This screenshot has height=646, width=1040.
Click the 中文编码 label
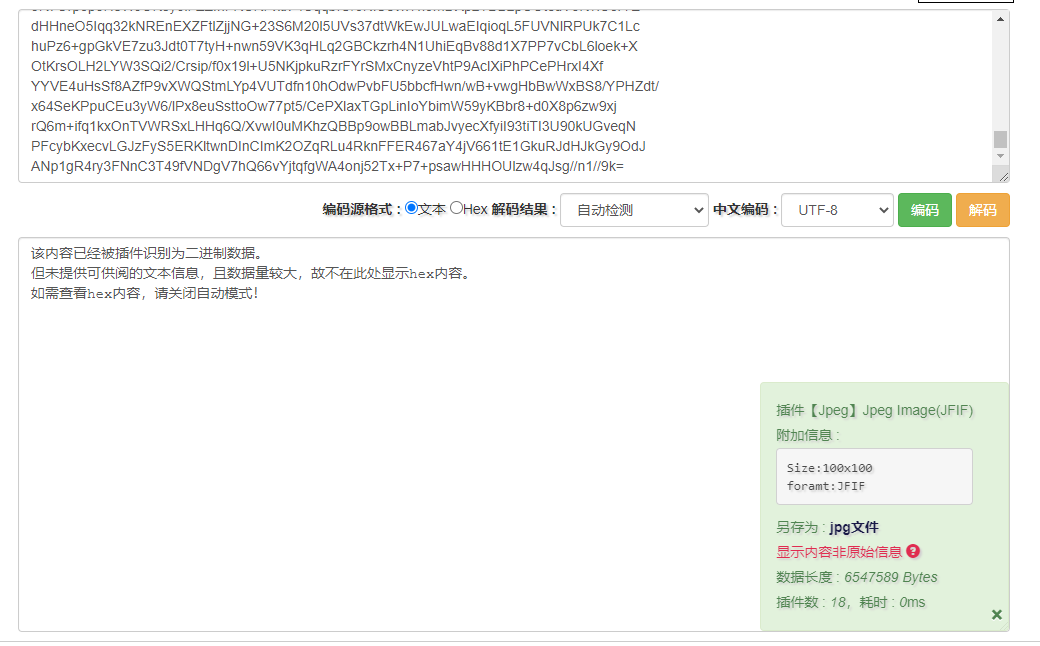tap(745, 210)
